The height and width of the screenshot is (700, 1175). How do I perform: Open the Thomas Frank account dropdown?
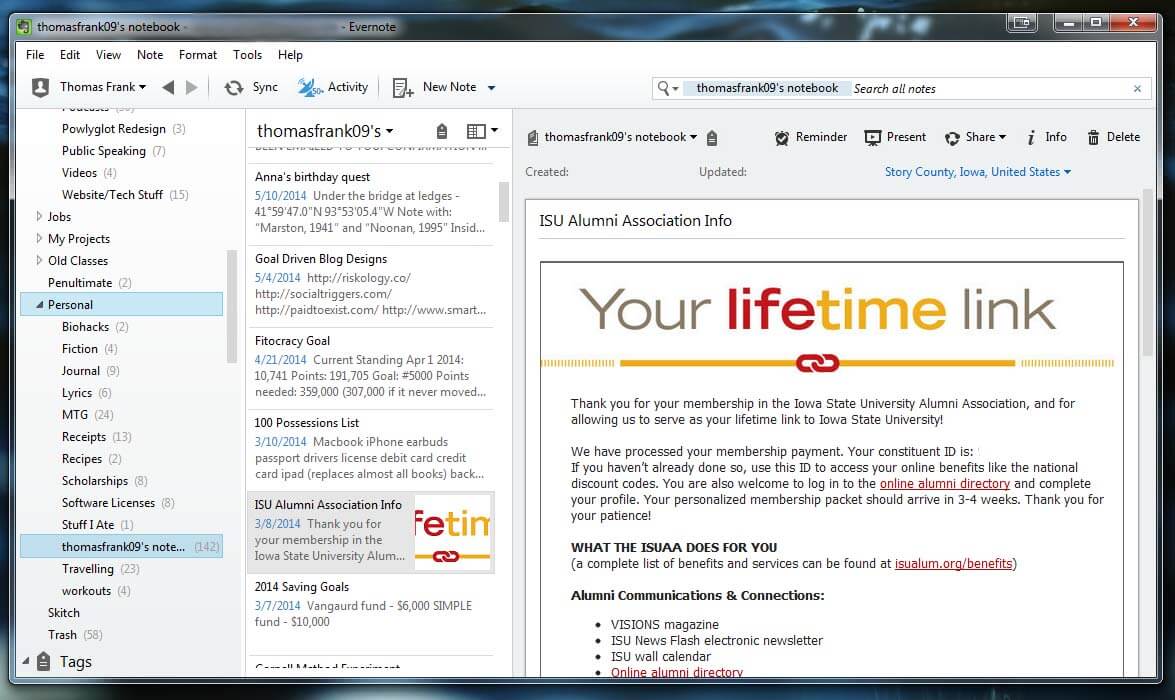coord(142,88)
